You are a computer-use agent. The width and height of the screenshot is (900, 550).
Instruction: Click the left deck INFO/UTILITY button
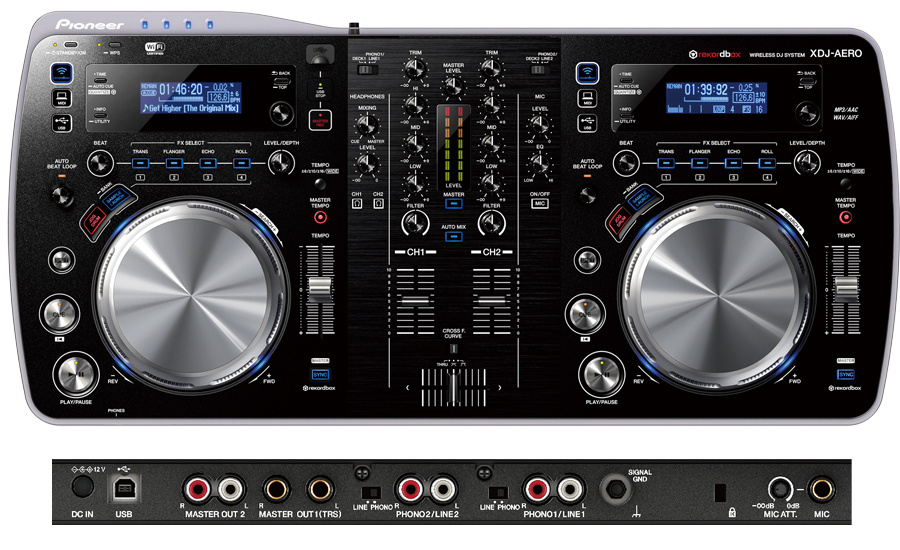point(100,115)
